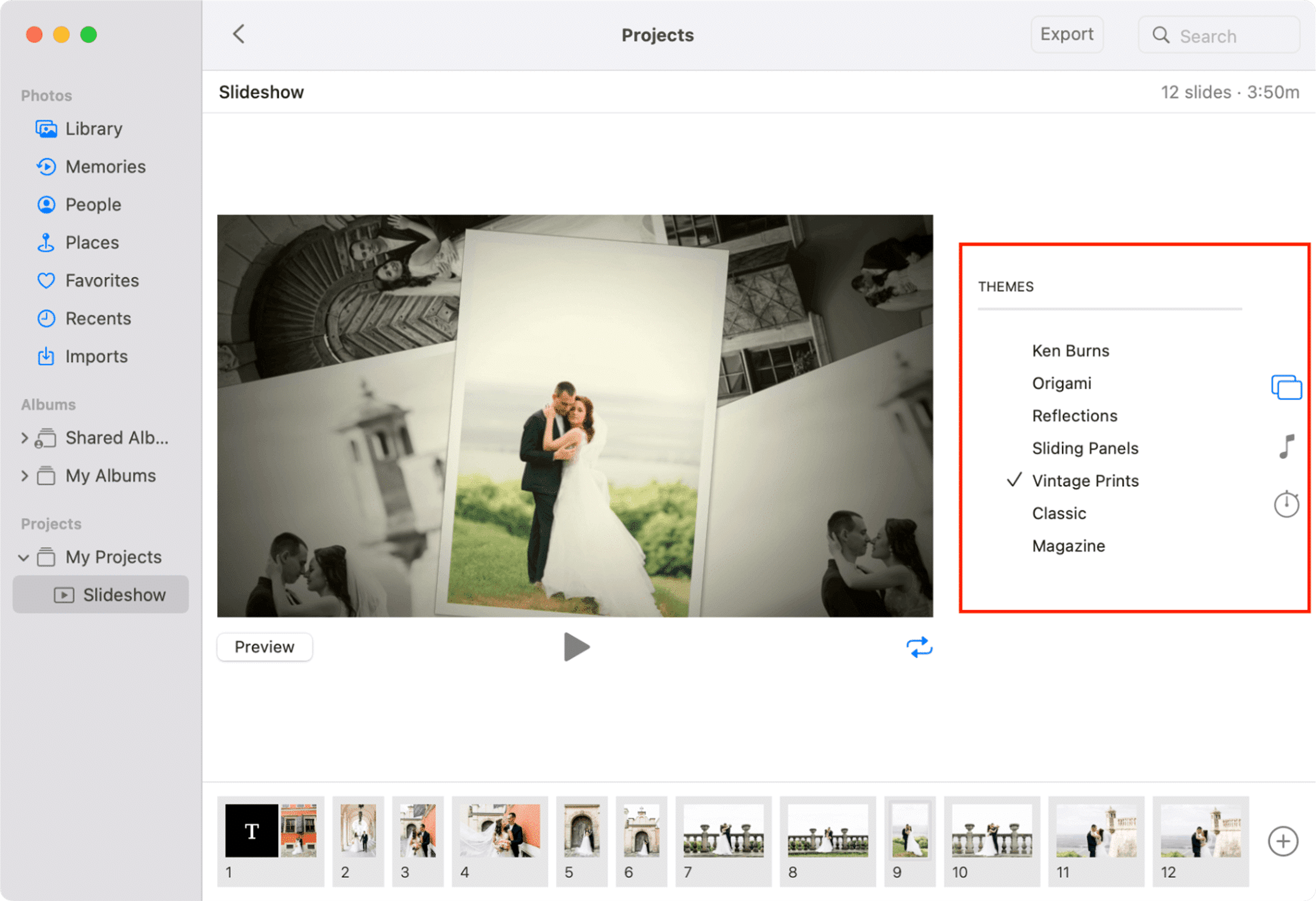Go back using the back chevron
1316x901 pixels.
pyautogui.click(x=239, y=34)
